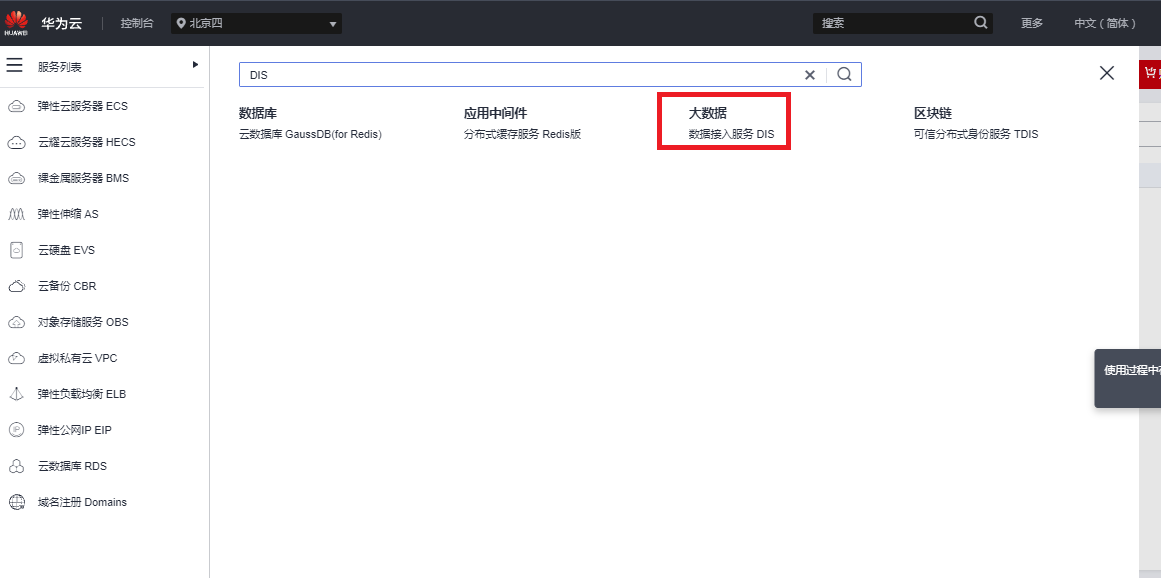Select 云备份 CBR in sidebar

(67, 286)
